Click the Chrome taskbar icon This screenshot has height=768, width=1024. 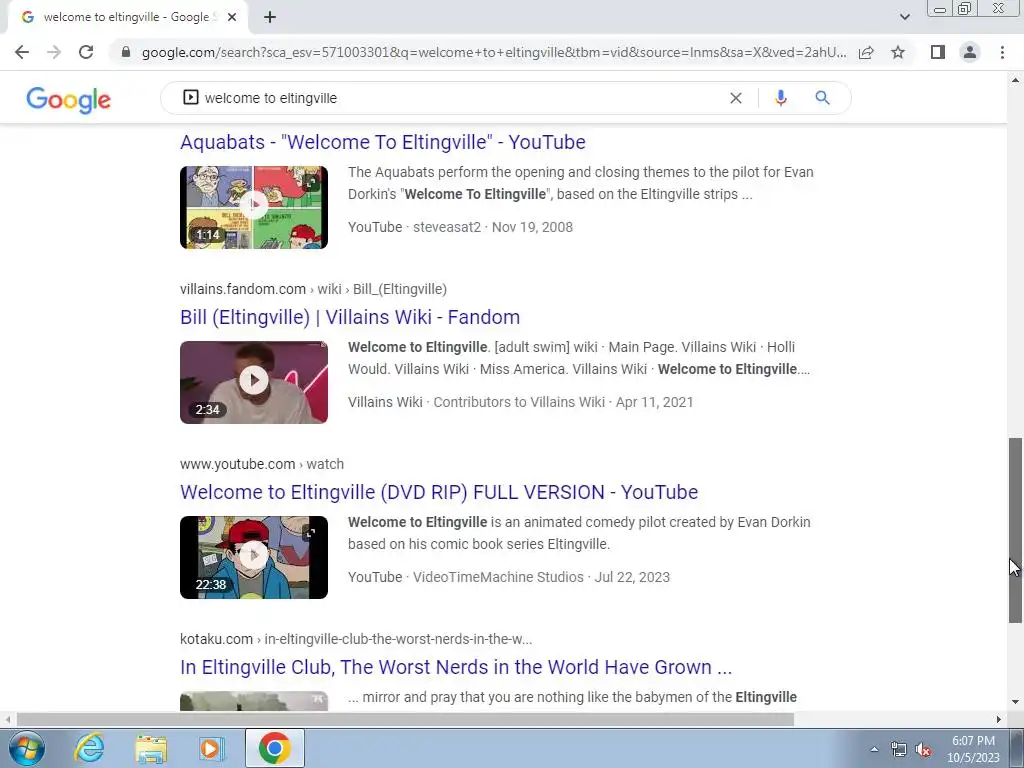point(274,748)
